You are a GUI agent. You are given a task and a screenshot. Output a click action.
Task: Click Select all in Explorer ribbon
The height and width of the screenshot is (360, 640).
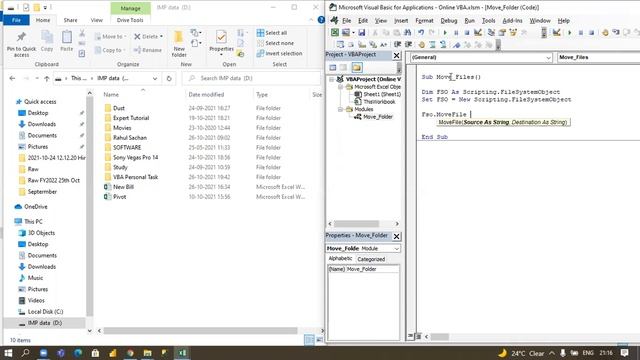click(272, 33)
